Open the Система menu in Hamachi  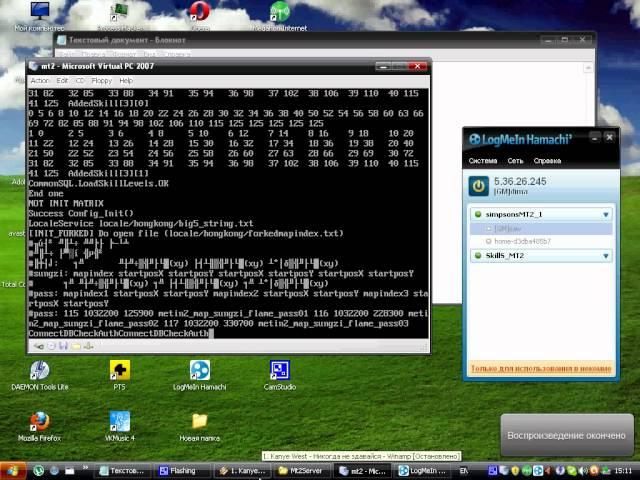(x=483, y=161)
